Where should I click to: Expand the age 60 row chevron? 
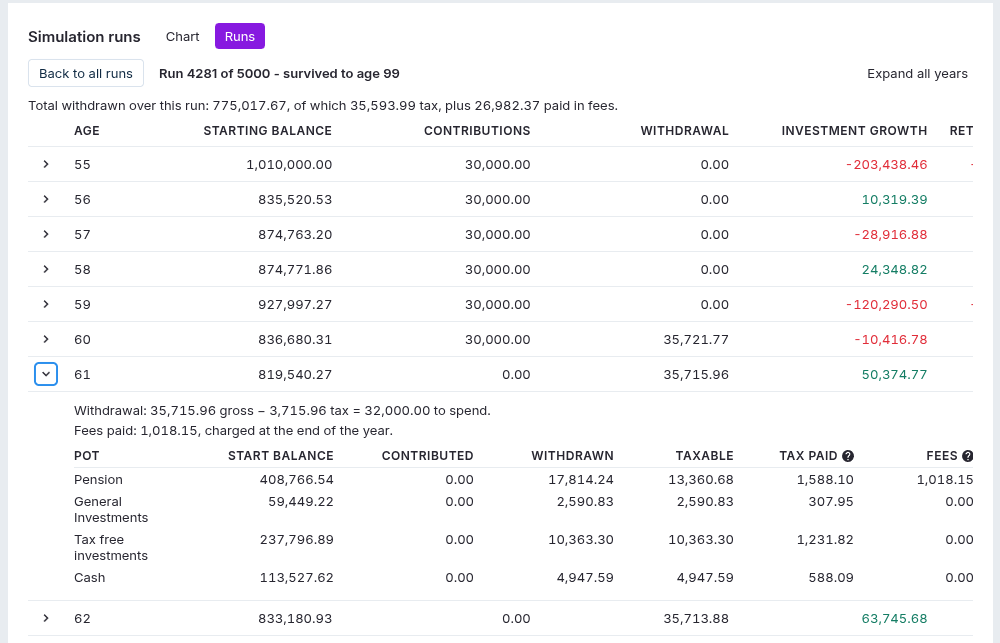pos(46,339)
